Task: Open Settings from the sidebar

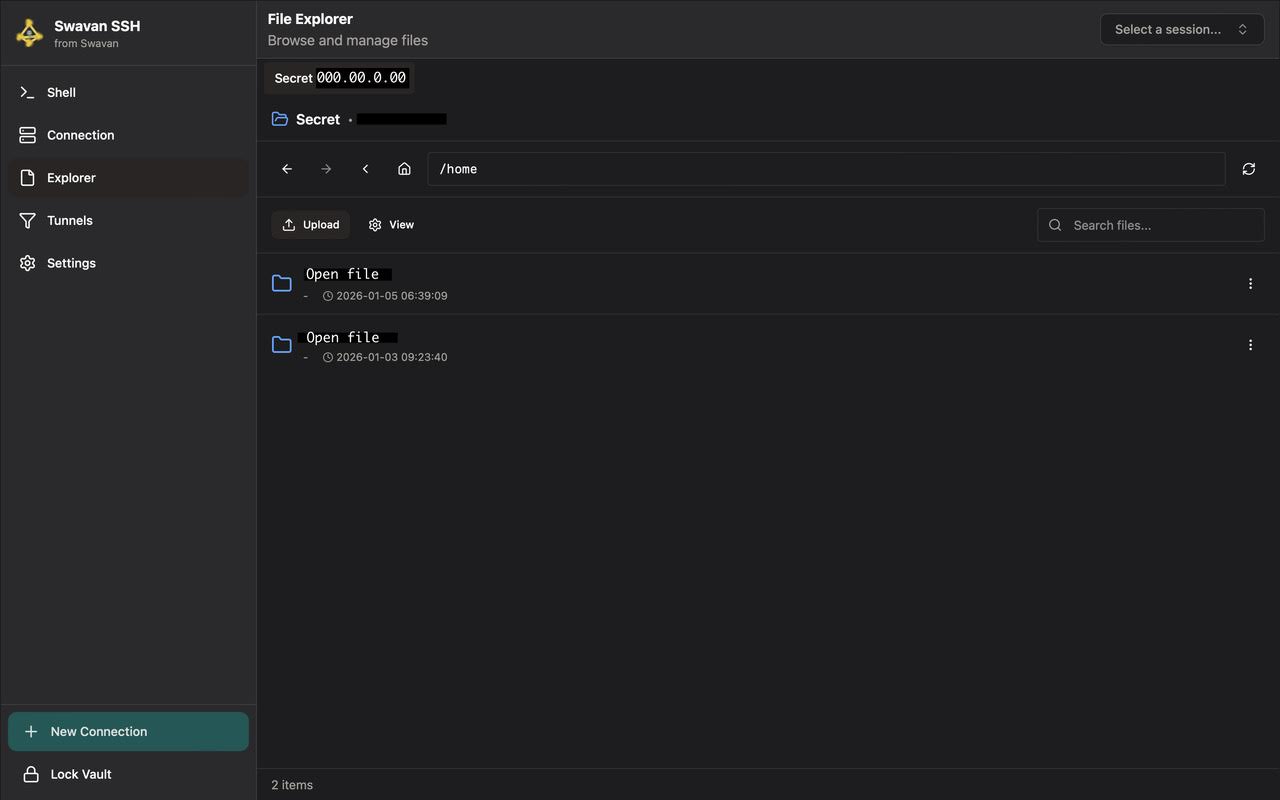Action: 71,262
